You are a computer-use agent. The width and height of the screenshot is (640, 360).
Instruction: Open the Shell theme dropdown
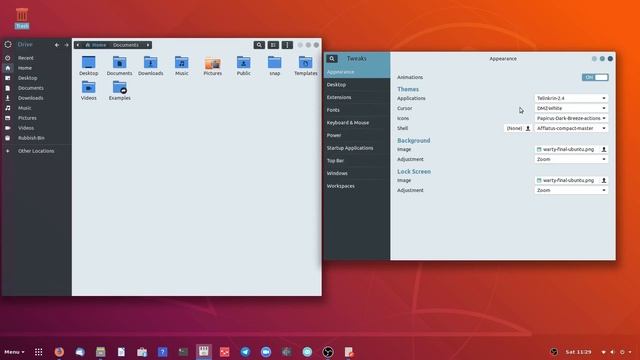(571, 128)
